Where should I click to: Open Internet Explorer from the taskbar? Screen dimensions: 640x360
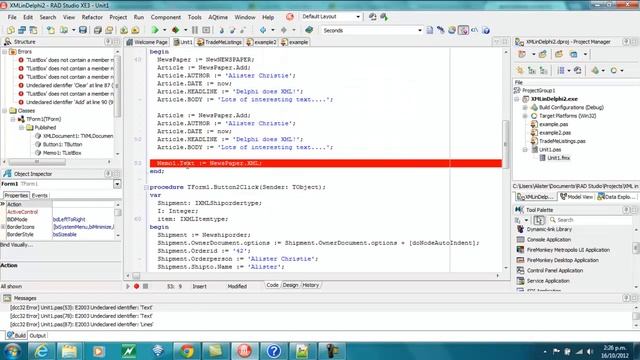click(x=41, y=351)
